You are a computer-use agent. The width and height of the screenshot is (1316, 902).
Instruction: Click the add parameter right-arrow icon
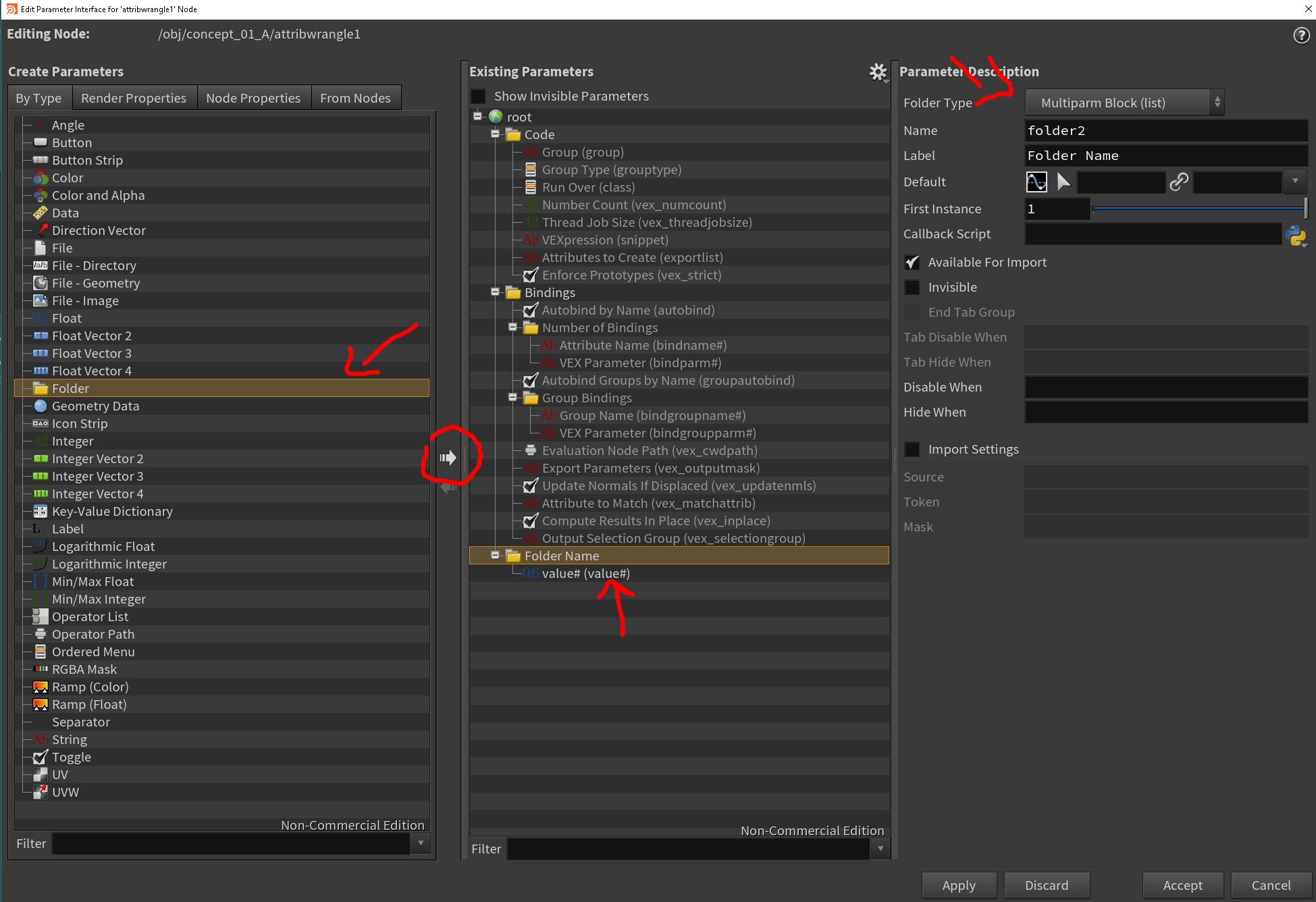click(448, 458)
